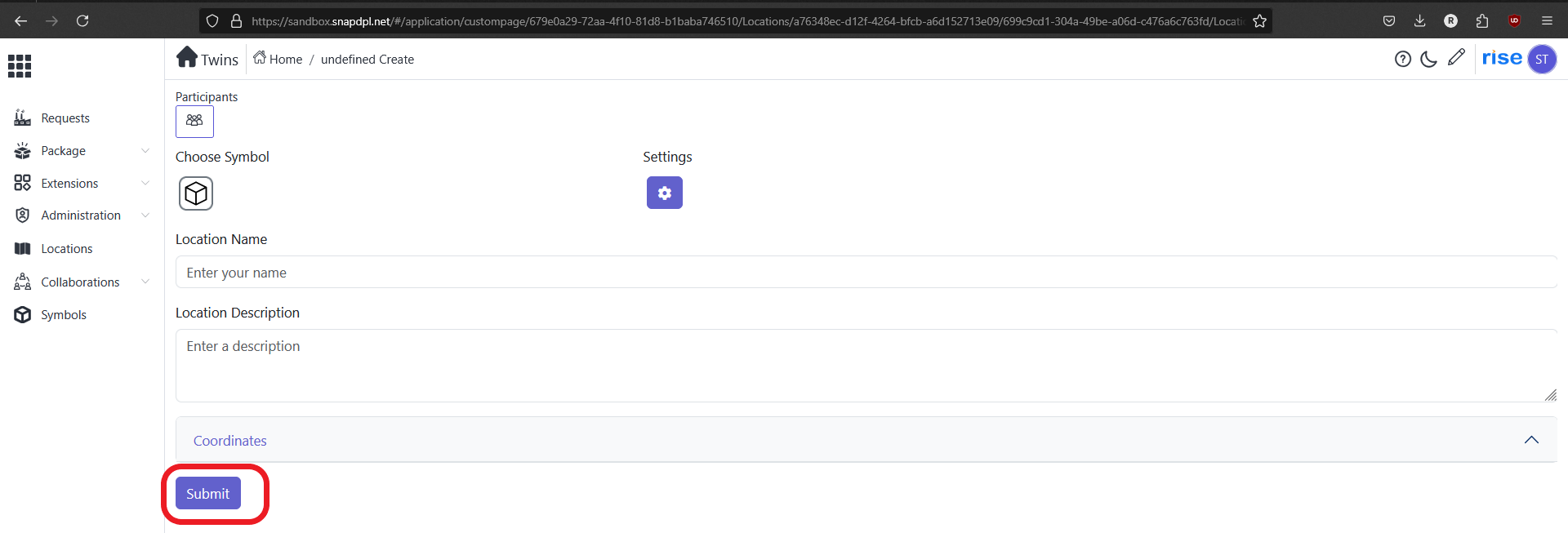Open the Pocket save icon in browser
The width and height of the screenshot is (1568, 533).
[x=1389, y=20]
